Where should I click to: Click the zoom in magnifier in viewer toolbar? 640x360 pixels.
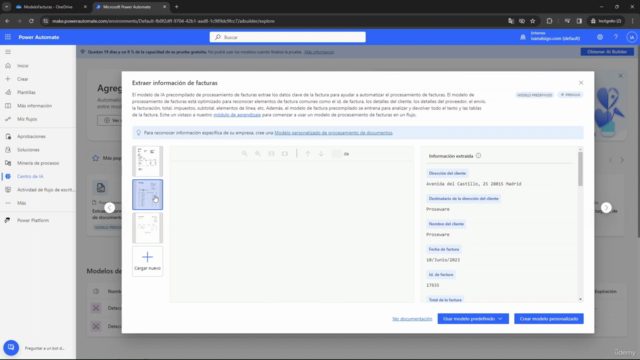258,154
